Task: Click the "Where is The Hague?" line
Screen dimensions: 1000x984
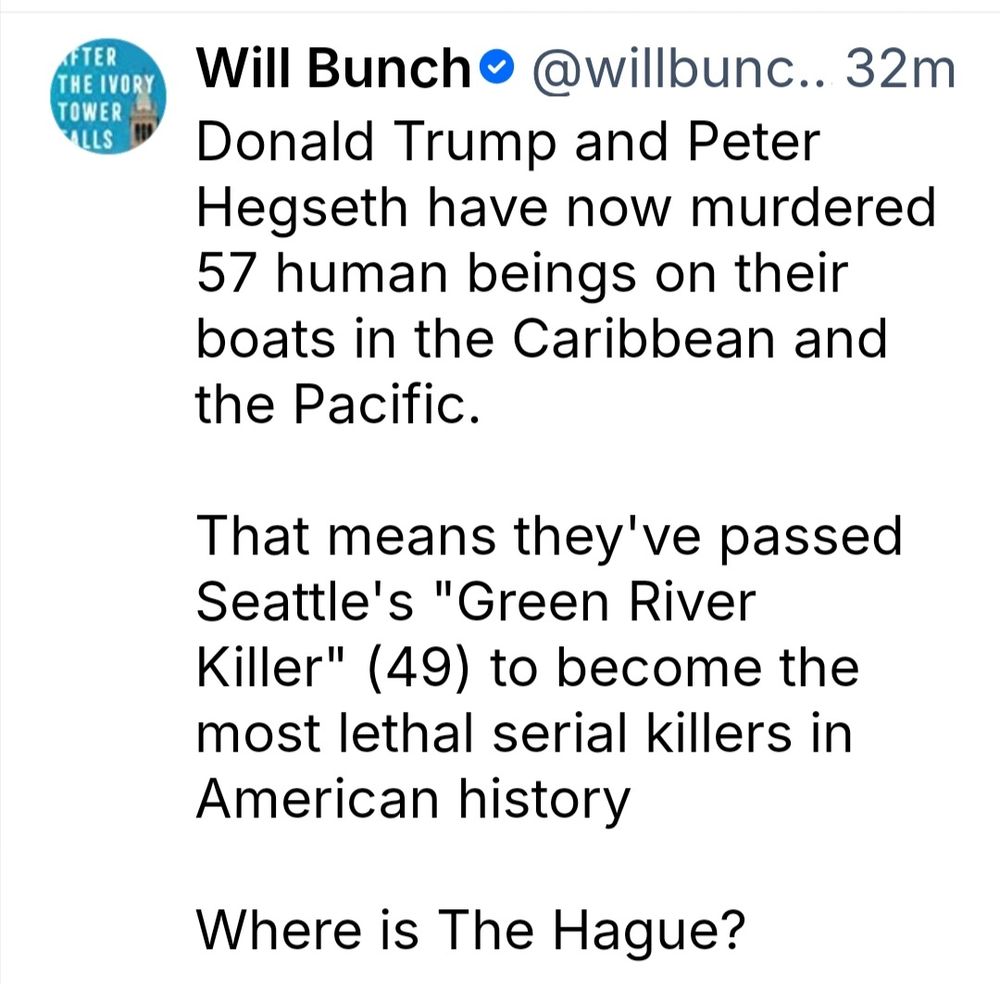Action: coord(471,932)
